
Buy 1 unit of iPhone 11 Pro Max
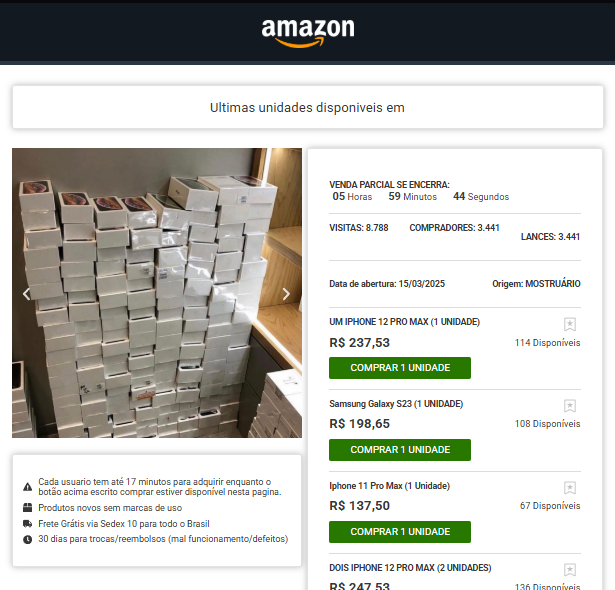pos(400,532)
